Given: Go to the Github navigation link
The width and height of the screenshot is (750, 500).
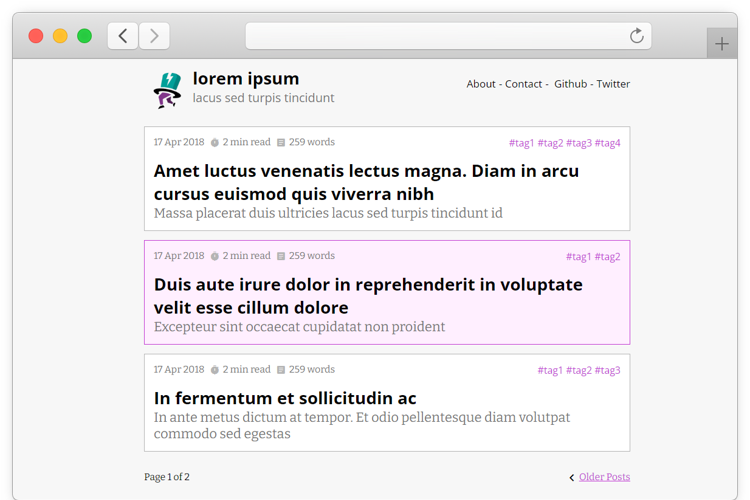Looking at the screenshot, I should [x=571, y=84].
